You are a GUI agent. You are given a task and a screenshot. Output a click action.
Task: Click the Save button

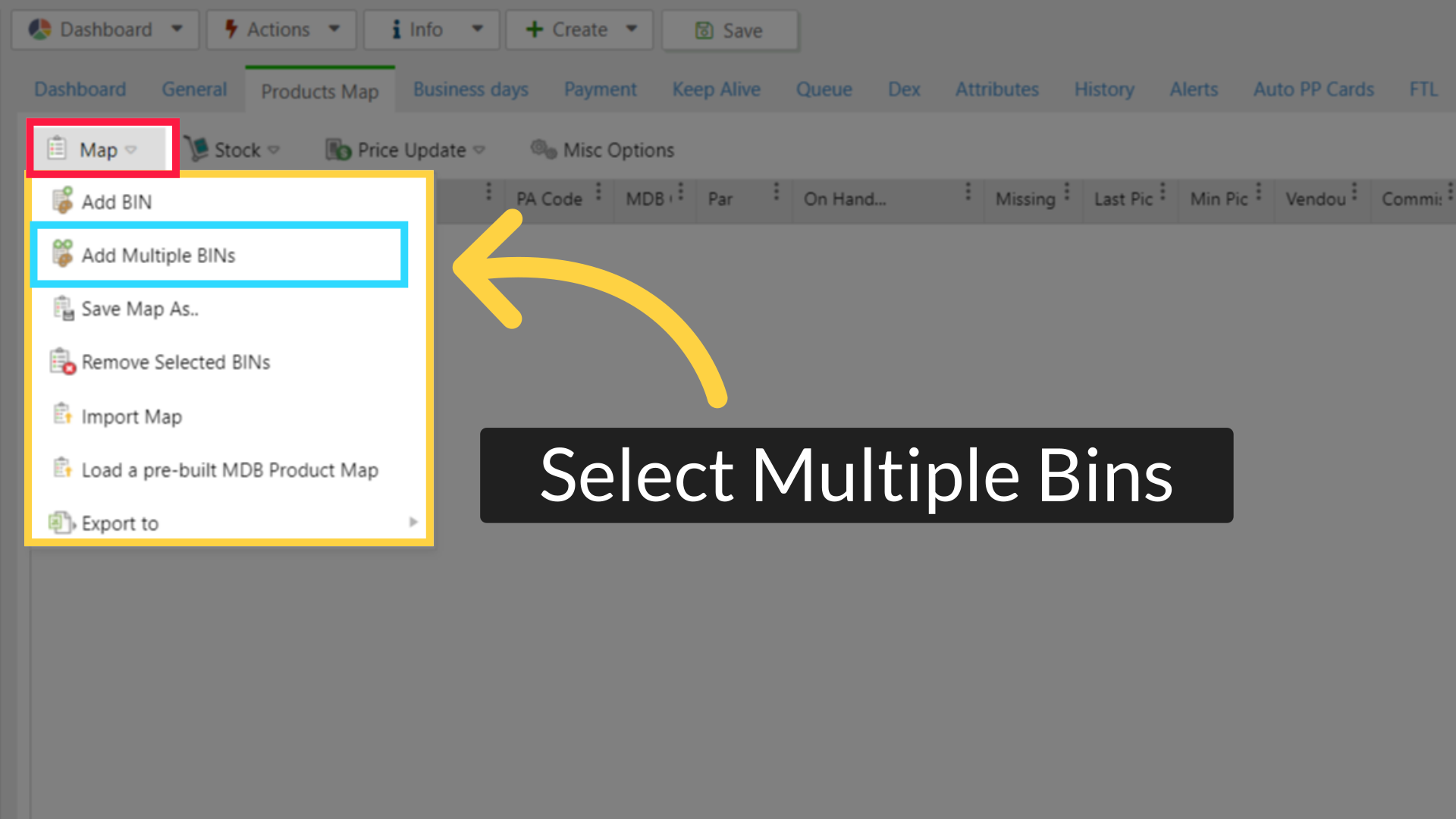[730, 30]
